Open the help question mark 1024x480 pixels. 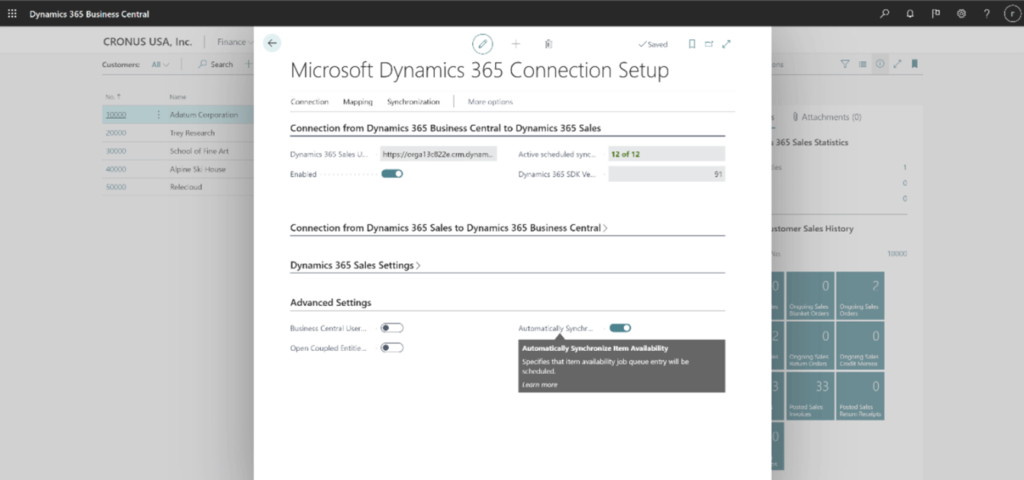point(987,14)
